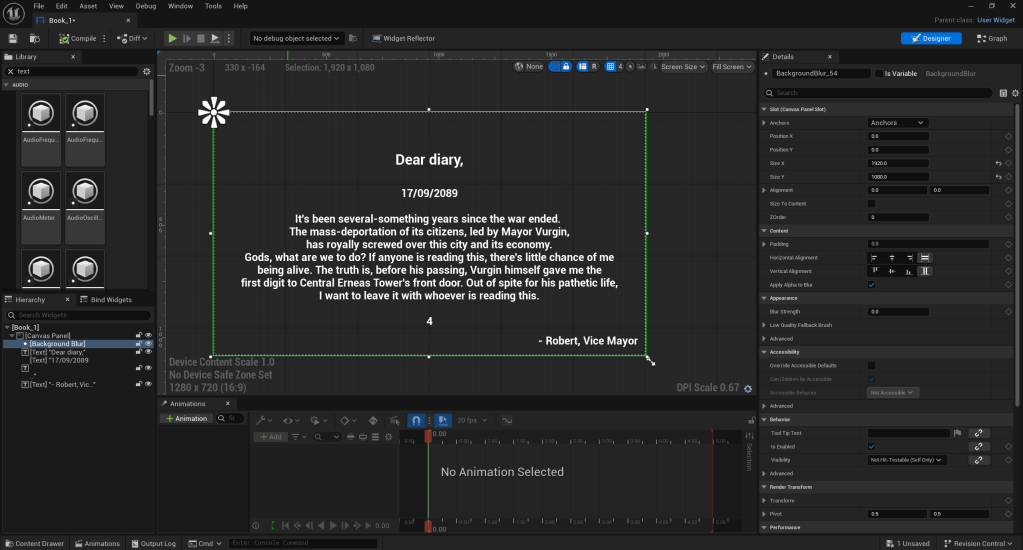
Task: Click the Details panel Search field
Action: pos(878,93)
